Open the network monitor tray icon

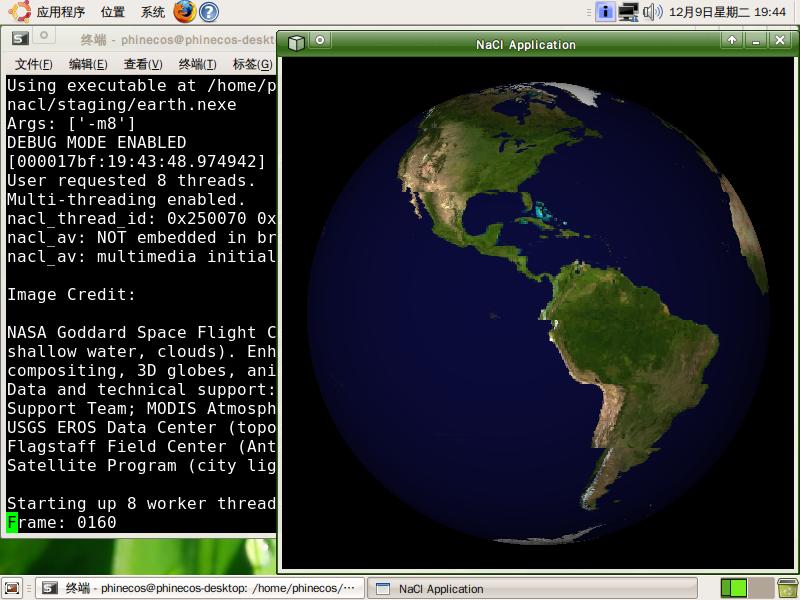(628, 12)
